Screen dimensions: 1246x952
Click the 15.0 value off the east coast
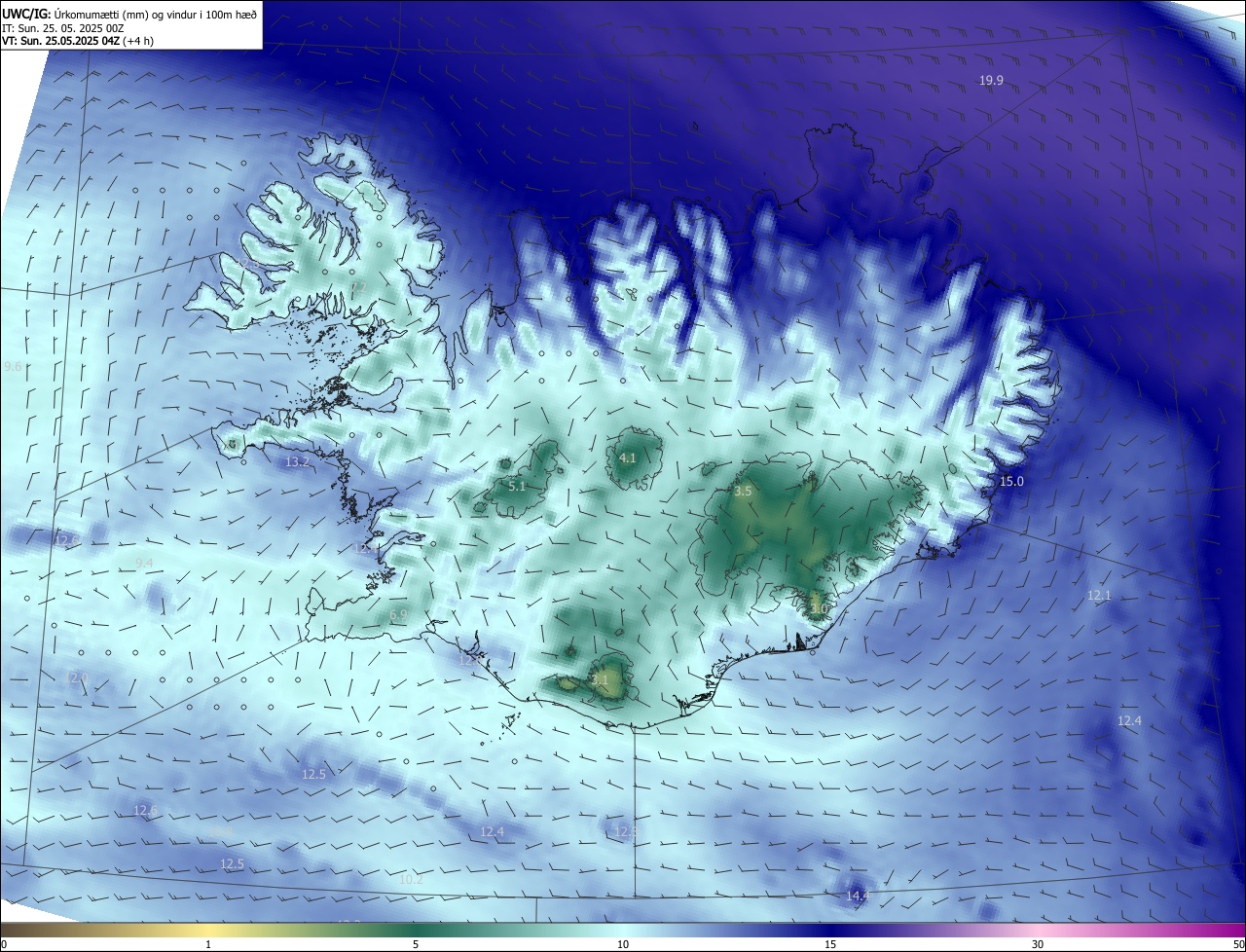[1012, 482]
